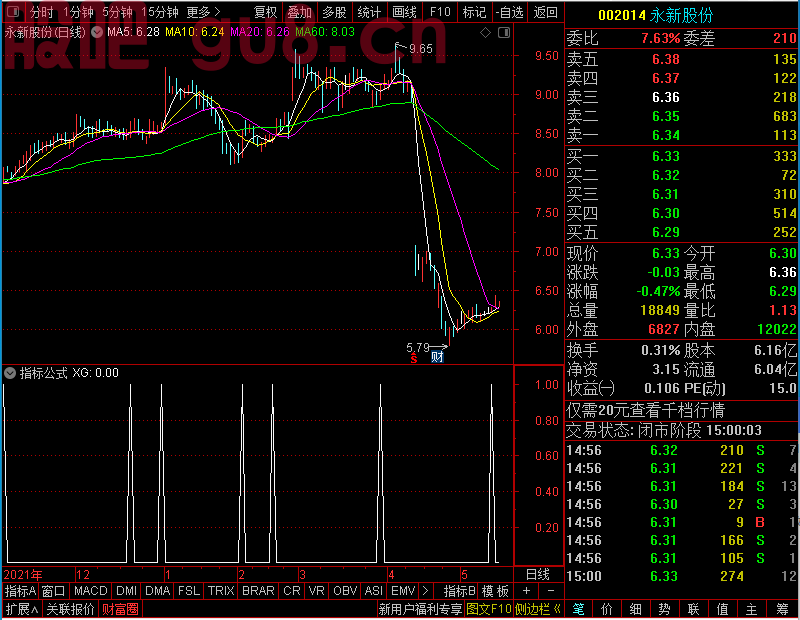Expand the 扩展 panel
Viewport: 800px width, 620px height.
[x=22, y=609]
